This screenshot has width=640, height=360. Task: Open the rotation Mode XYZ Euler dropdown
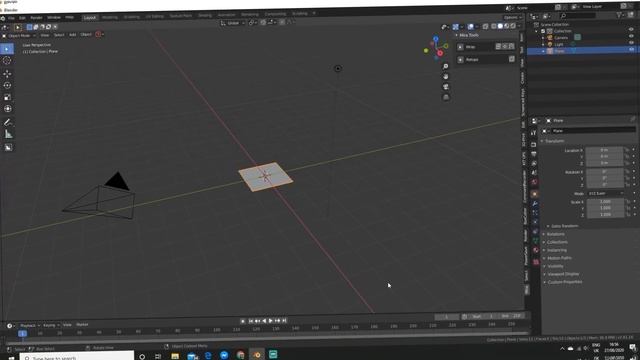(x=605, y=193)
